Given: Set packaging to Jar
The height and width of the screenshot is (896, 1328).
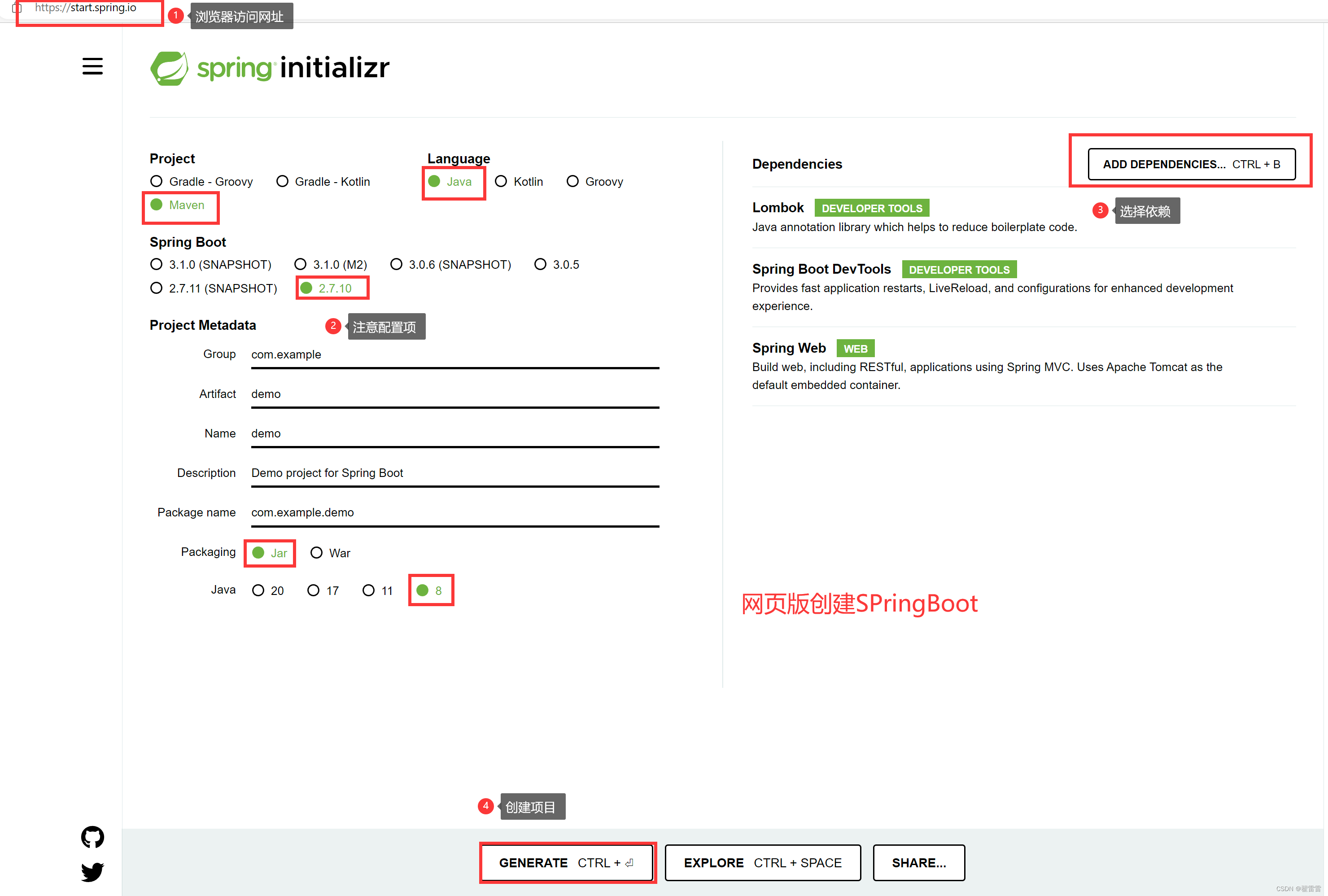Looking at the screenshot, I should coord(270,553).
